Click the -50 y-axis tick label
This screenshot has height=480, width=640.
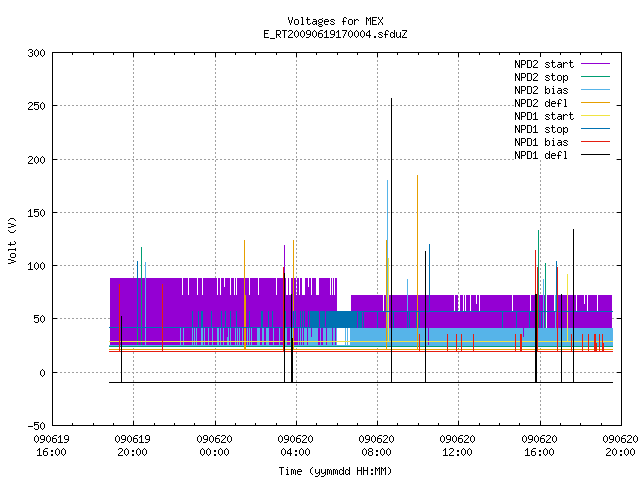click(x=36, y=426)
